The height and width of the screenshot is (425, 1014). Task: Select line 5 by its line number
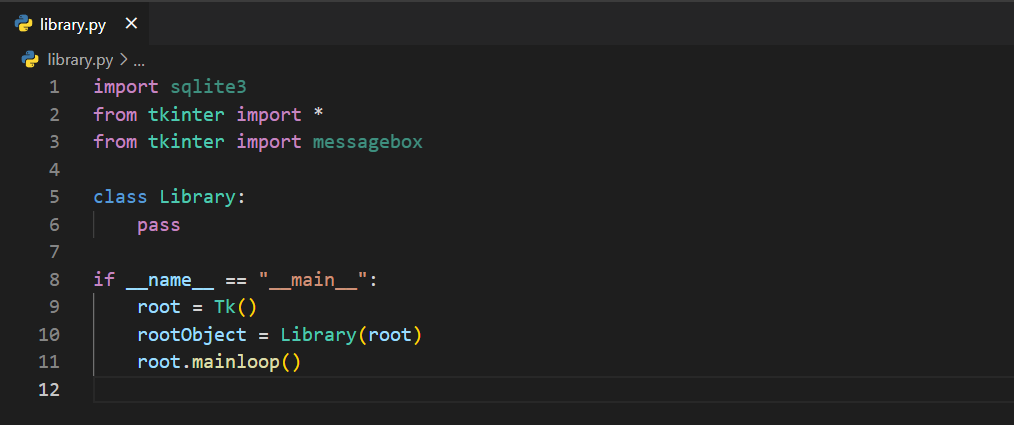pyautogui.click(x=53, y=197)
